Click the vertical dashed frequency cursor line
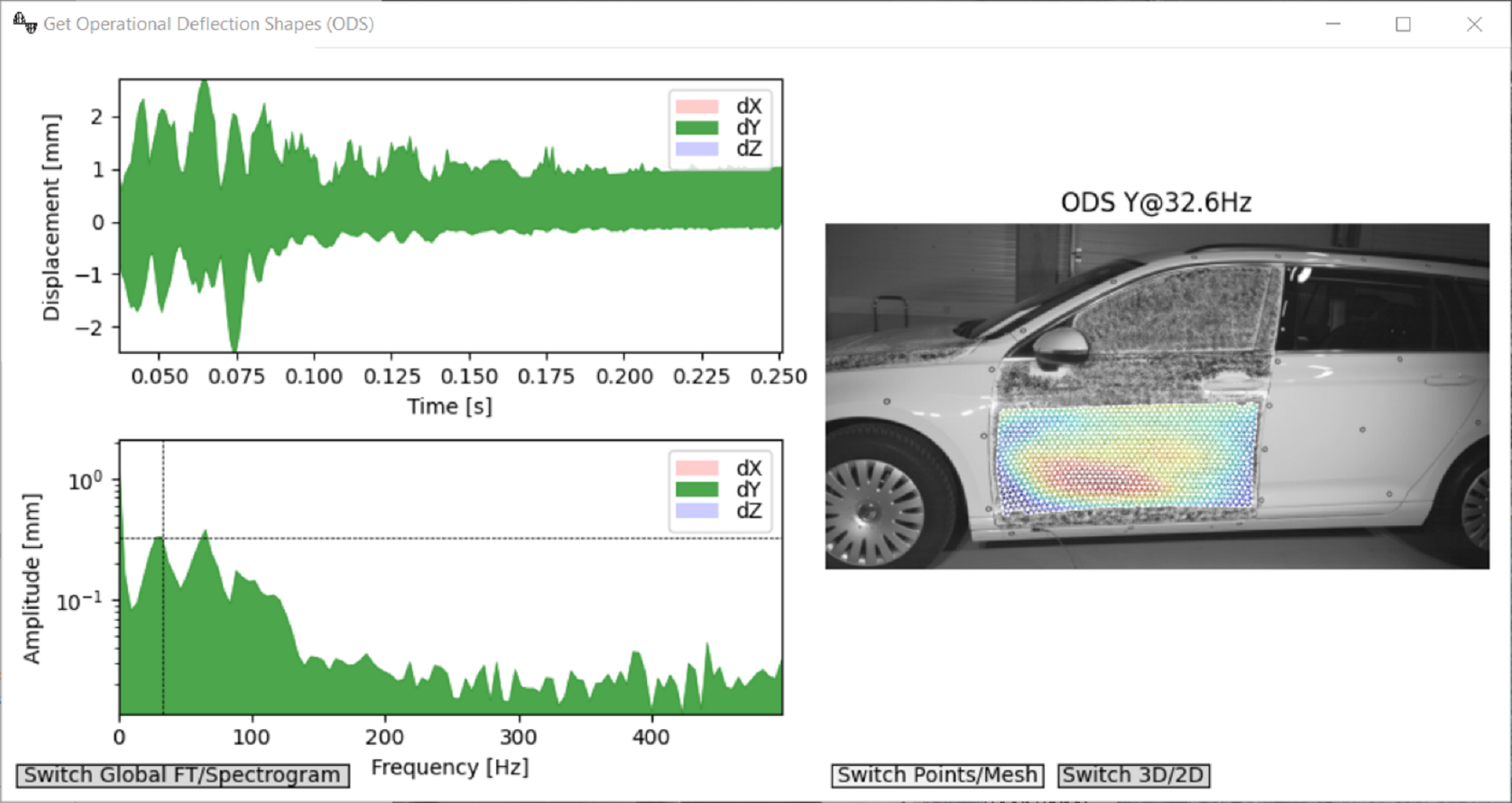The image size is (1512, 803). [x=164, y=491]
